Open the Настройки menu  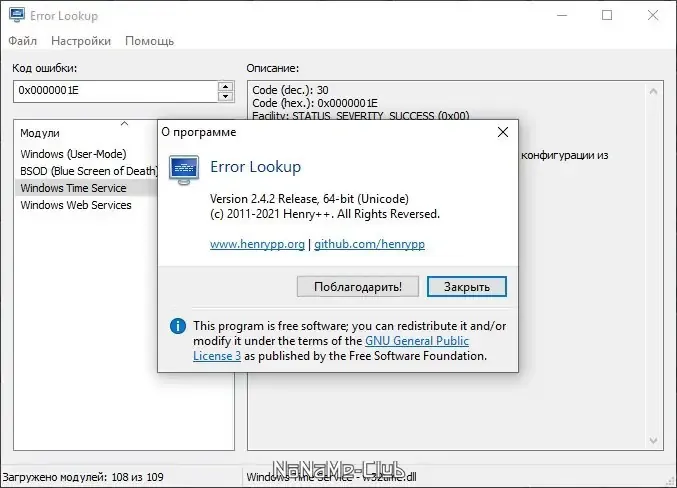pyautogui.click(x=81, y=41)
